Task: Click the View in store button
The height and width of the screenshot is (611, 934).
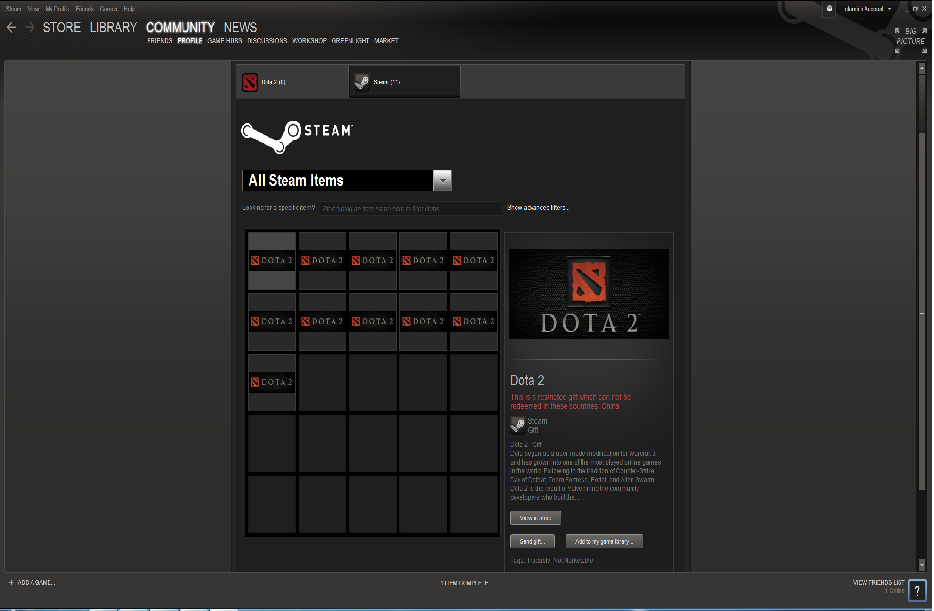Action: coord(535,518)
